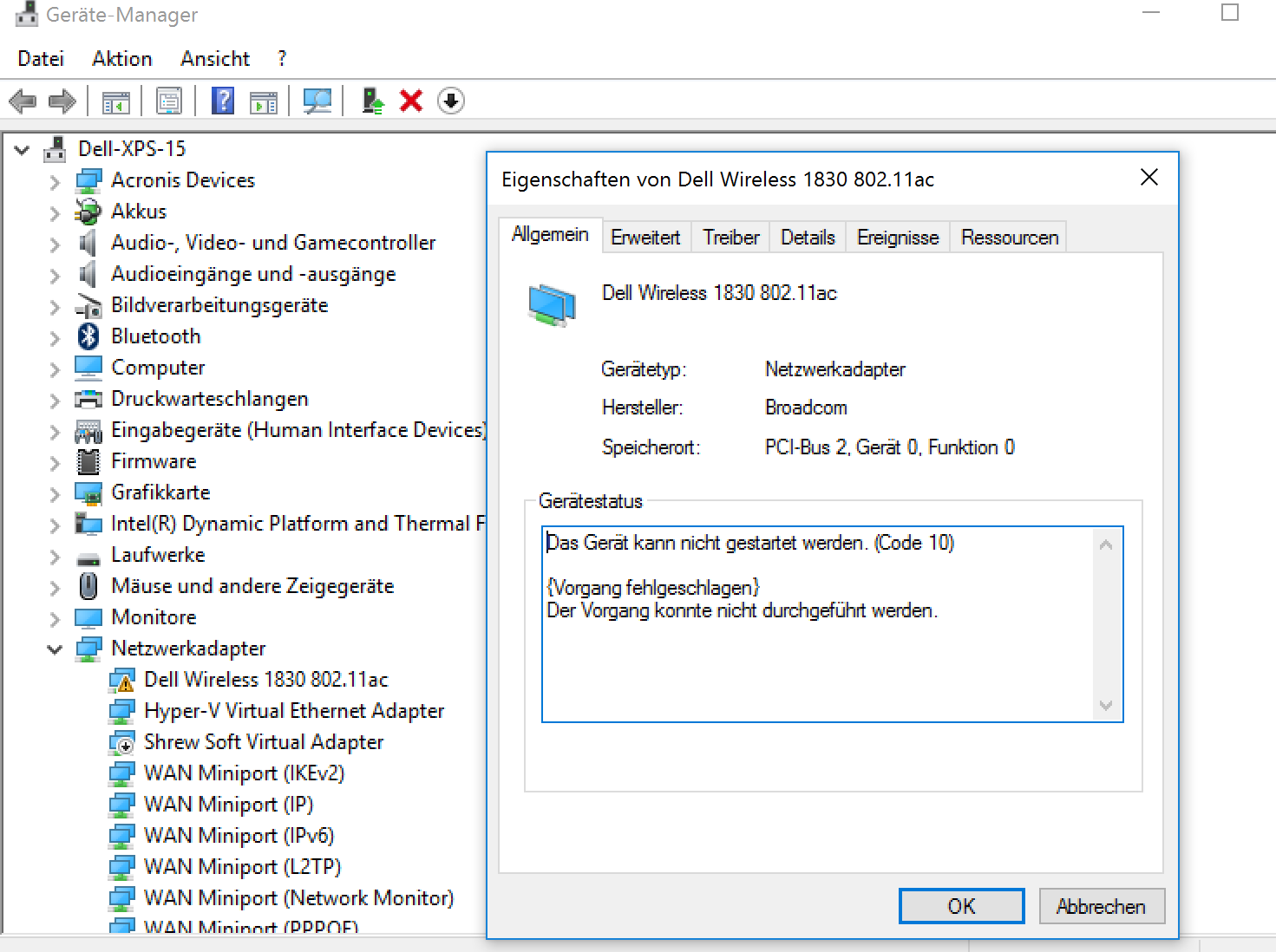Switch to the Erweitert tab
Viewport: 1276px width, 952px height.
pos(645,238)
